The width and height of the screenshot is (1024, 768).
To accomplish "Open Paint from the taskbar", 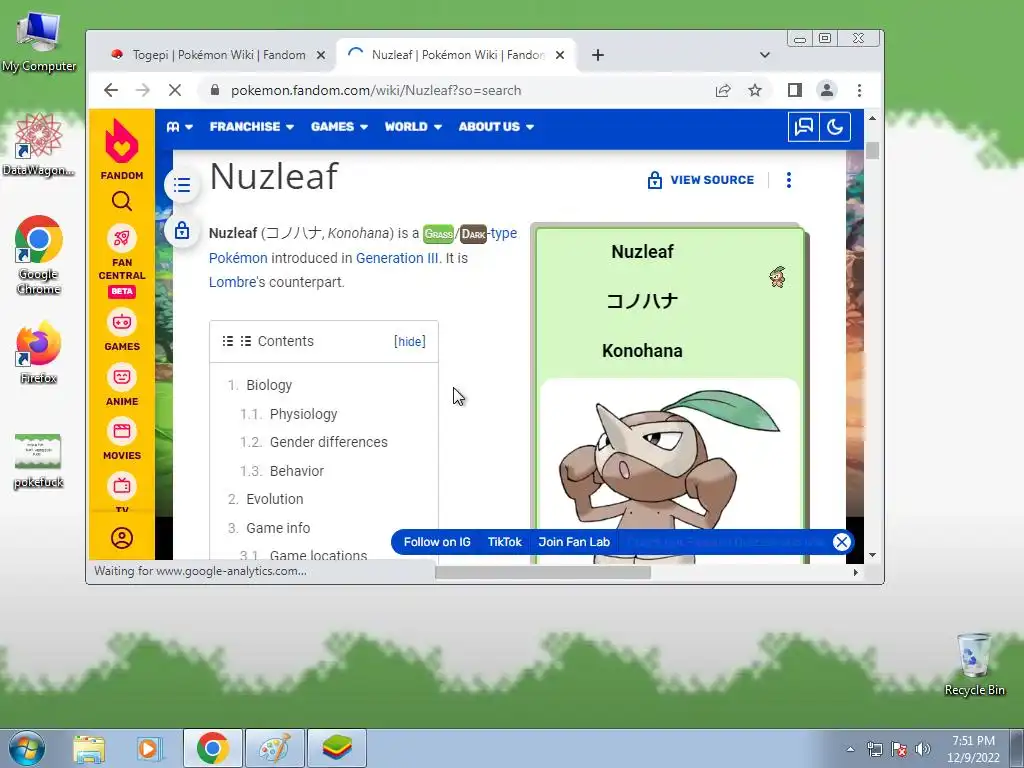I will (275, 748).
